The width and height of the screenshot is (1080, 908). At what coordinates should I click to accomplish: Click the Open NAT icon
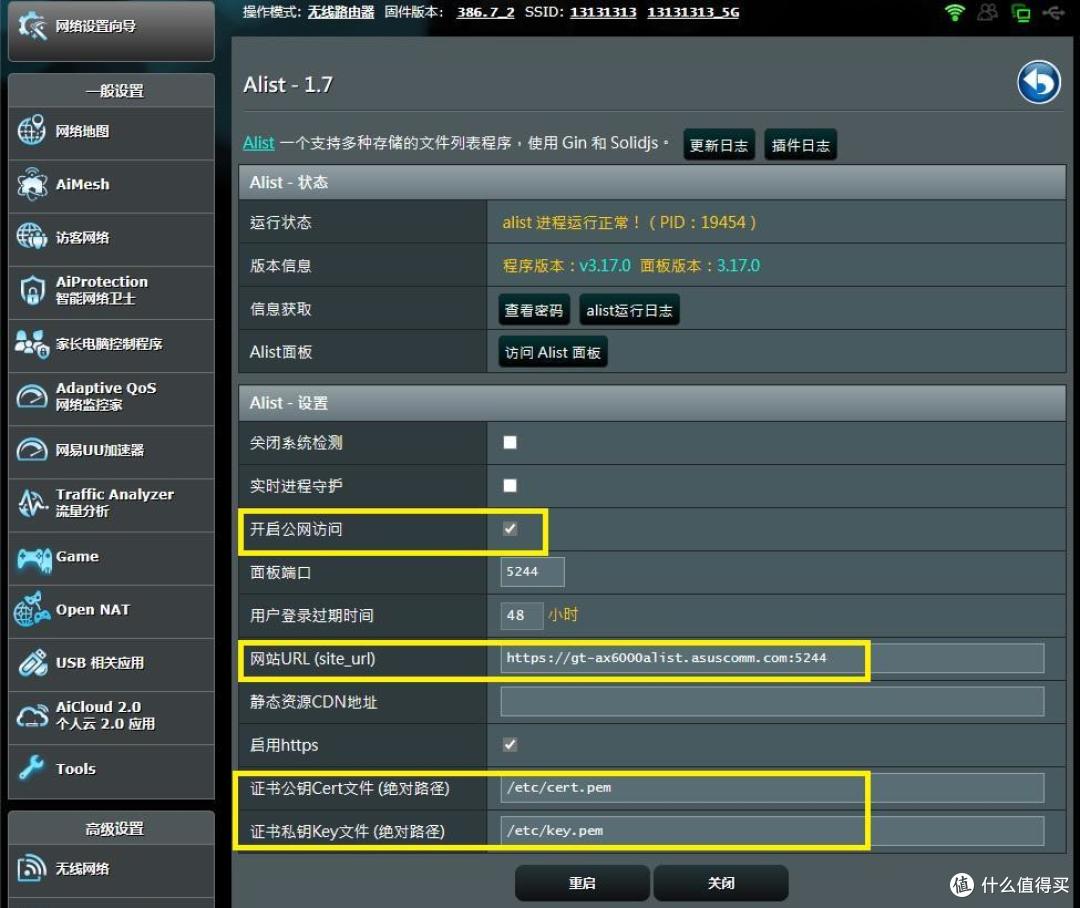coord(32,609)
